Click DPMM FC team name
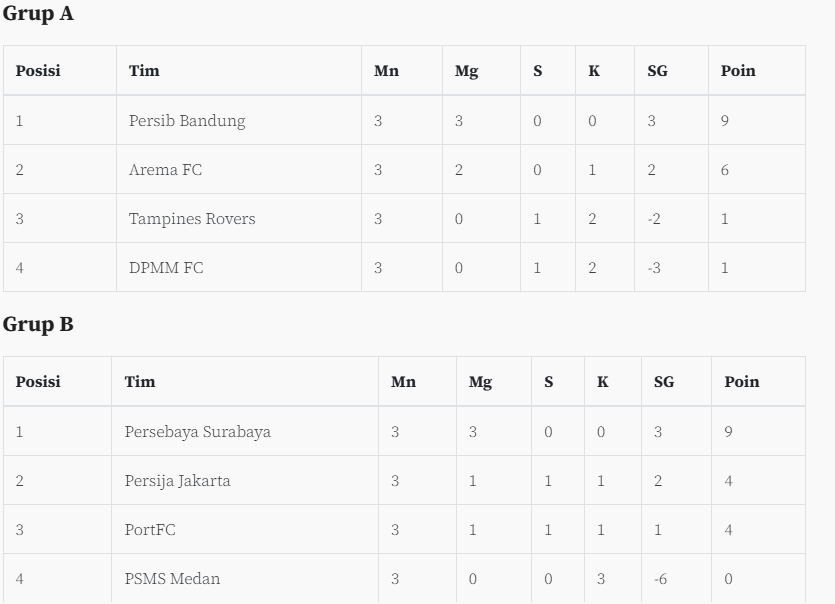The height and width of the screenshot is (604, 835). pos(166,268)
